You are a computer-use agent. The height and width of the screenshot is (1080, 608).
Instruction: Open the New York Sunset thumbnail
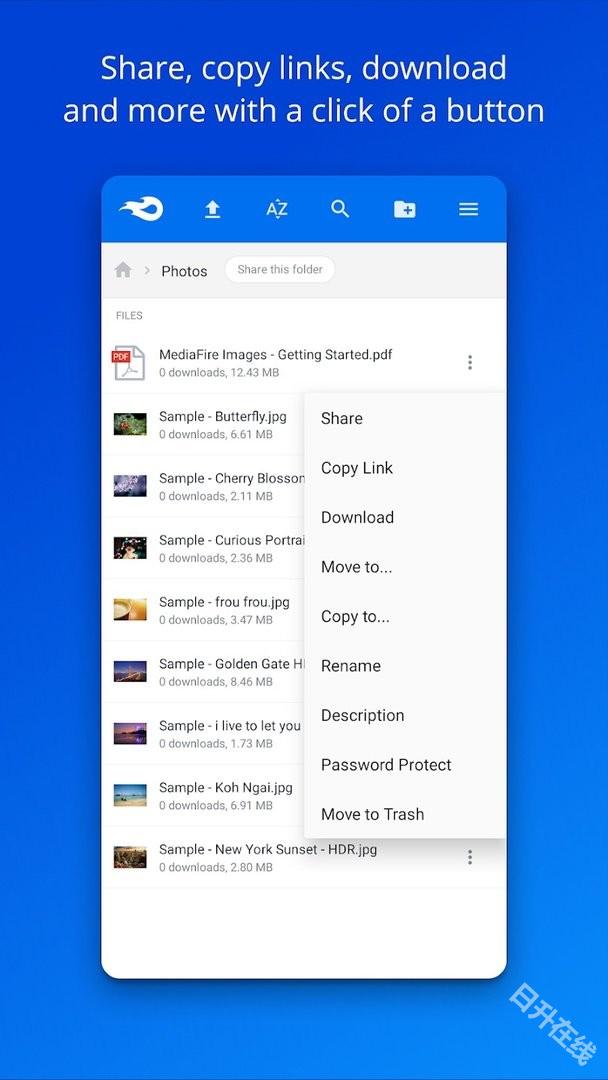click(130, 857)
